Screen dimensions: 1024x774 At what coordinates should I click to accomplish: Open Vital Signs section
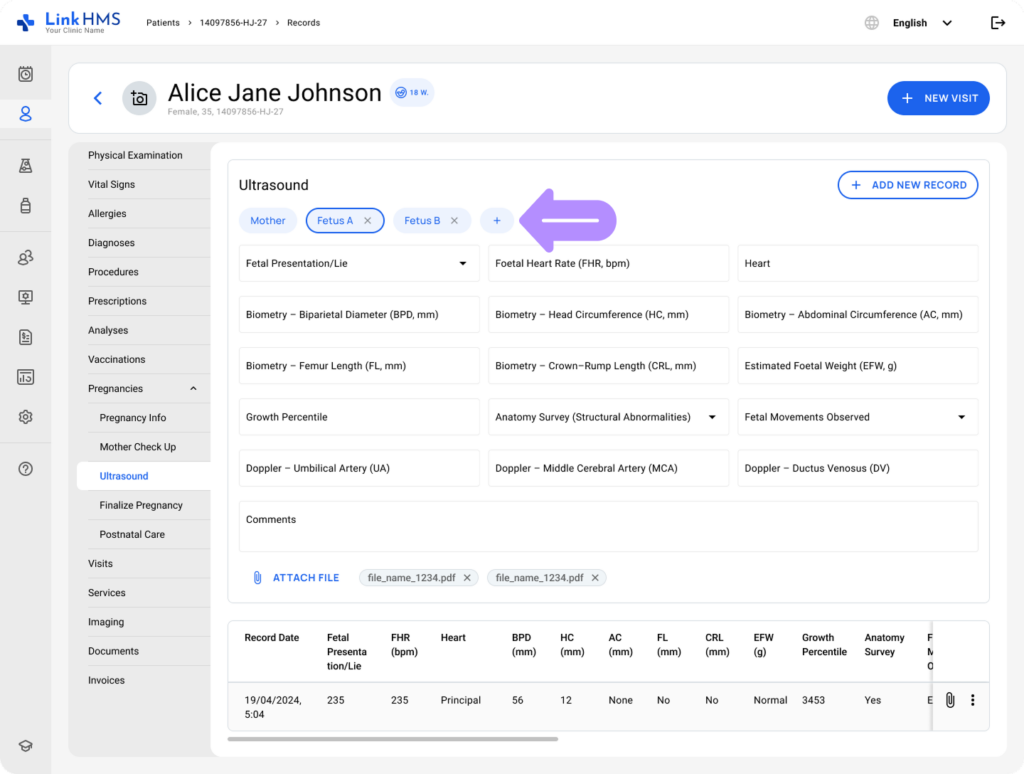(x=112, y=184)
